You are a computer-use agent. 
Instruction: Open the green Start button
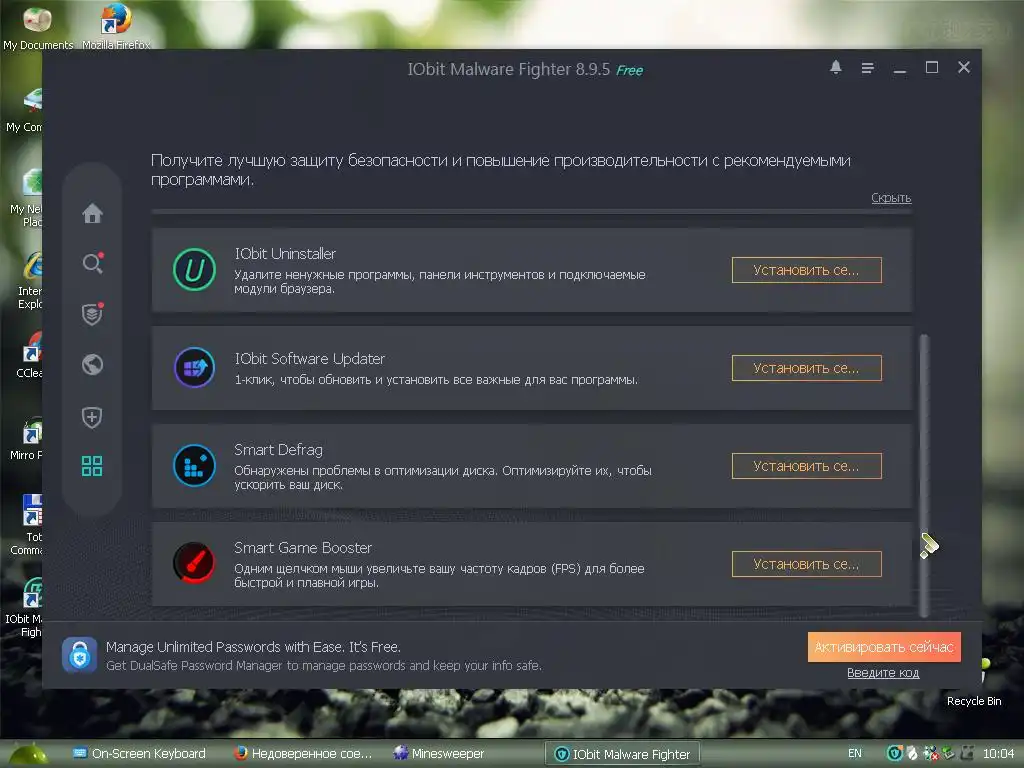29,754
